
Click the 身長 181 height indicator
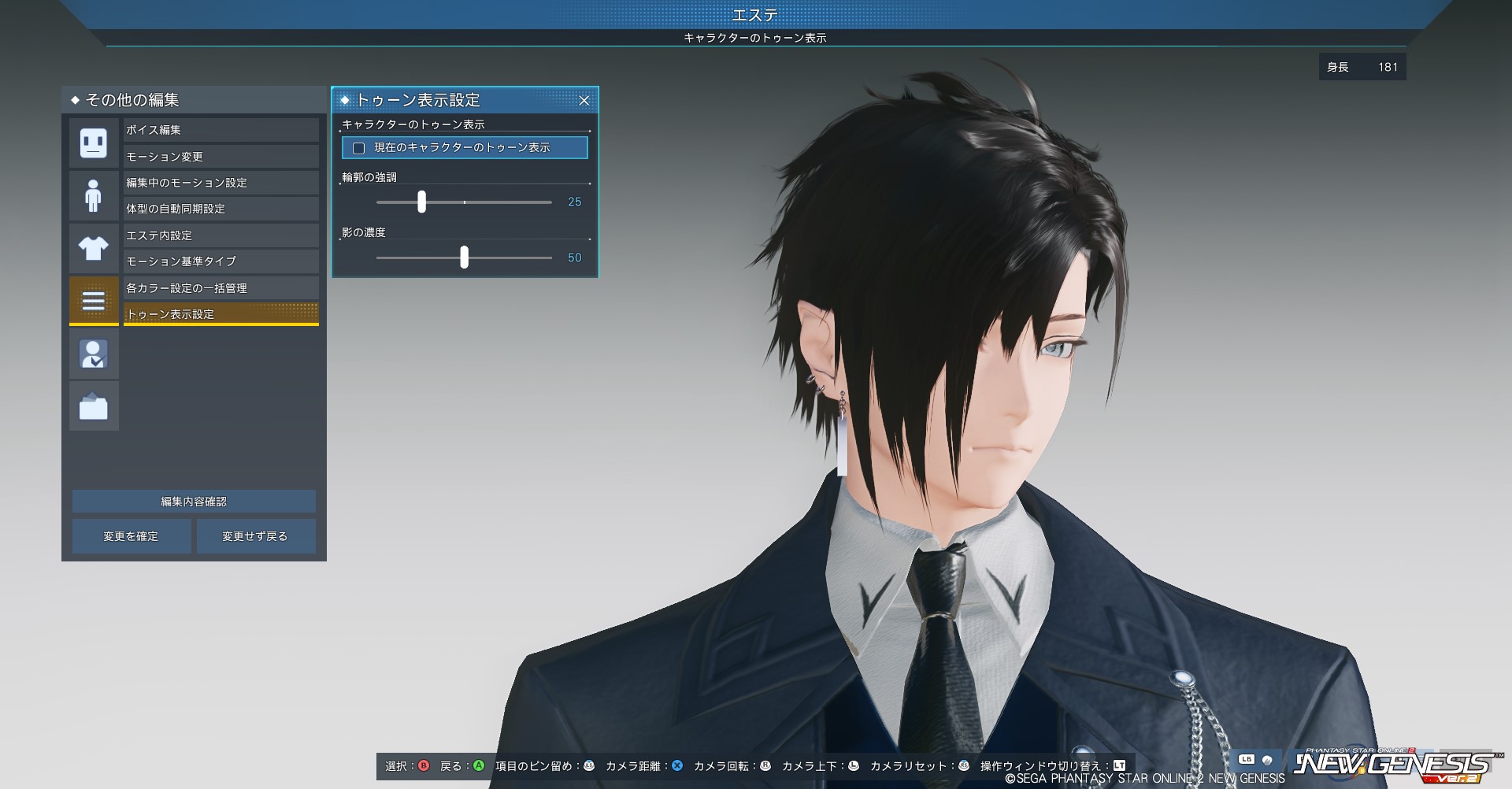[x=1362, y=67]
